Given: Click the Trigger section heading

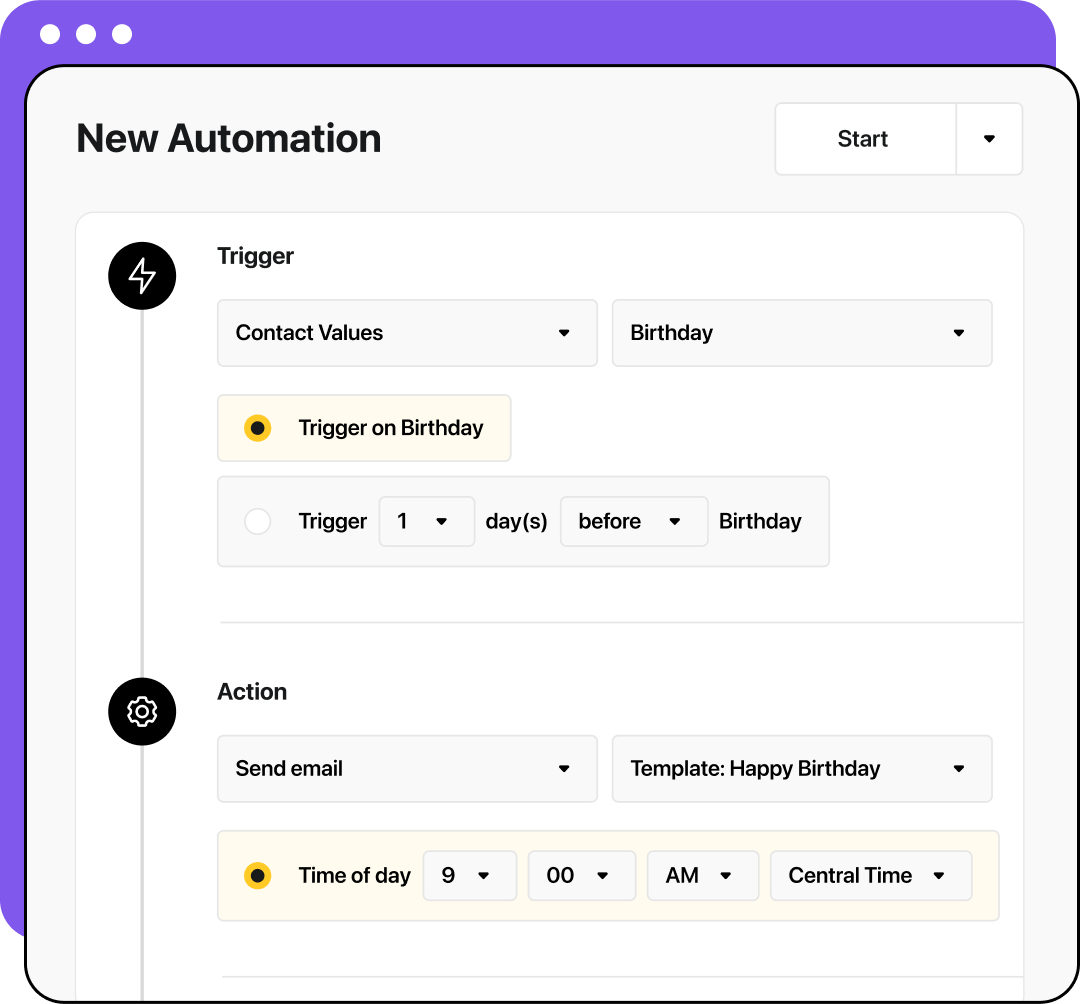Looking at the screenshot, I should click(x=256, y=256).
